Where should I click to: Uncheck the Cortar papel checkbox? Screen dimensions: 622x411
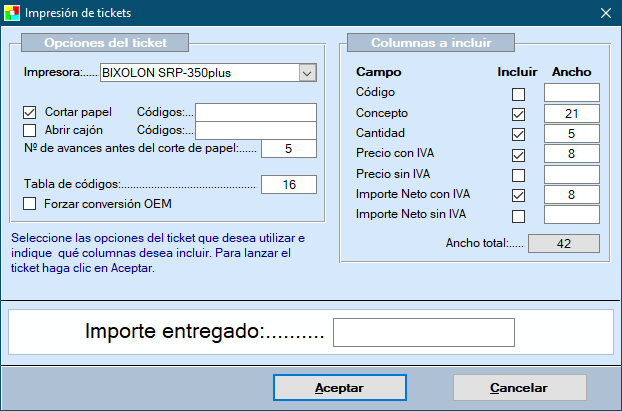[29, 112]
